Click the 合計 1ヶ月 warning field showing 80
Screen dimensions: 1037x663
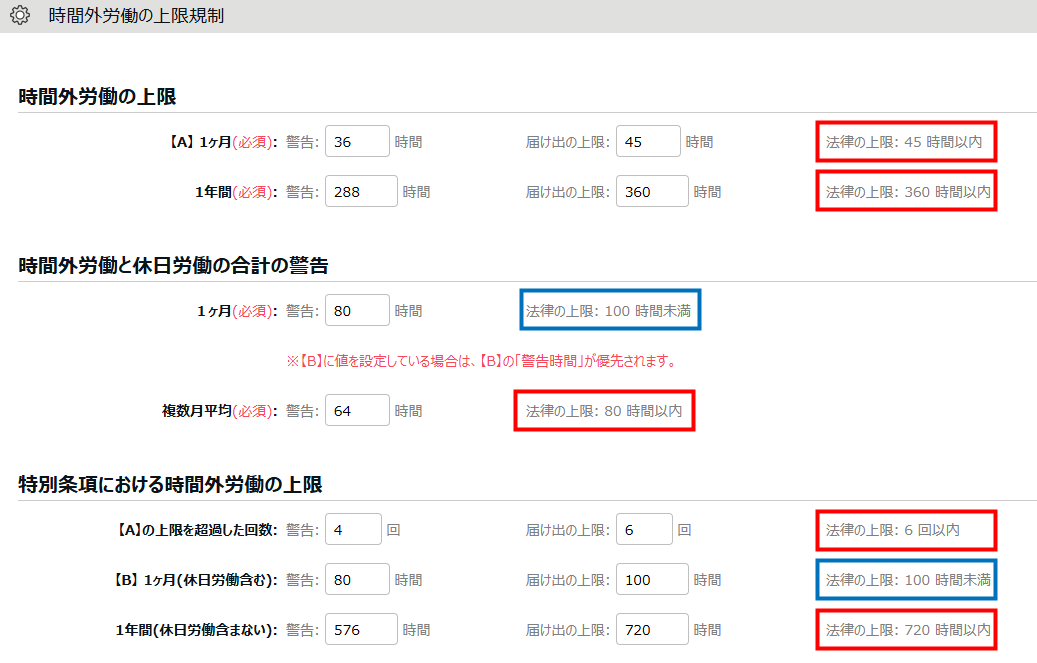tap(357, 310)
